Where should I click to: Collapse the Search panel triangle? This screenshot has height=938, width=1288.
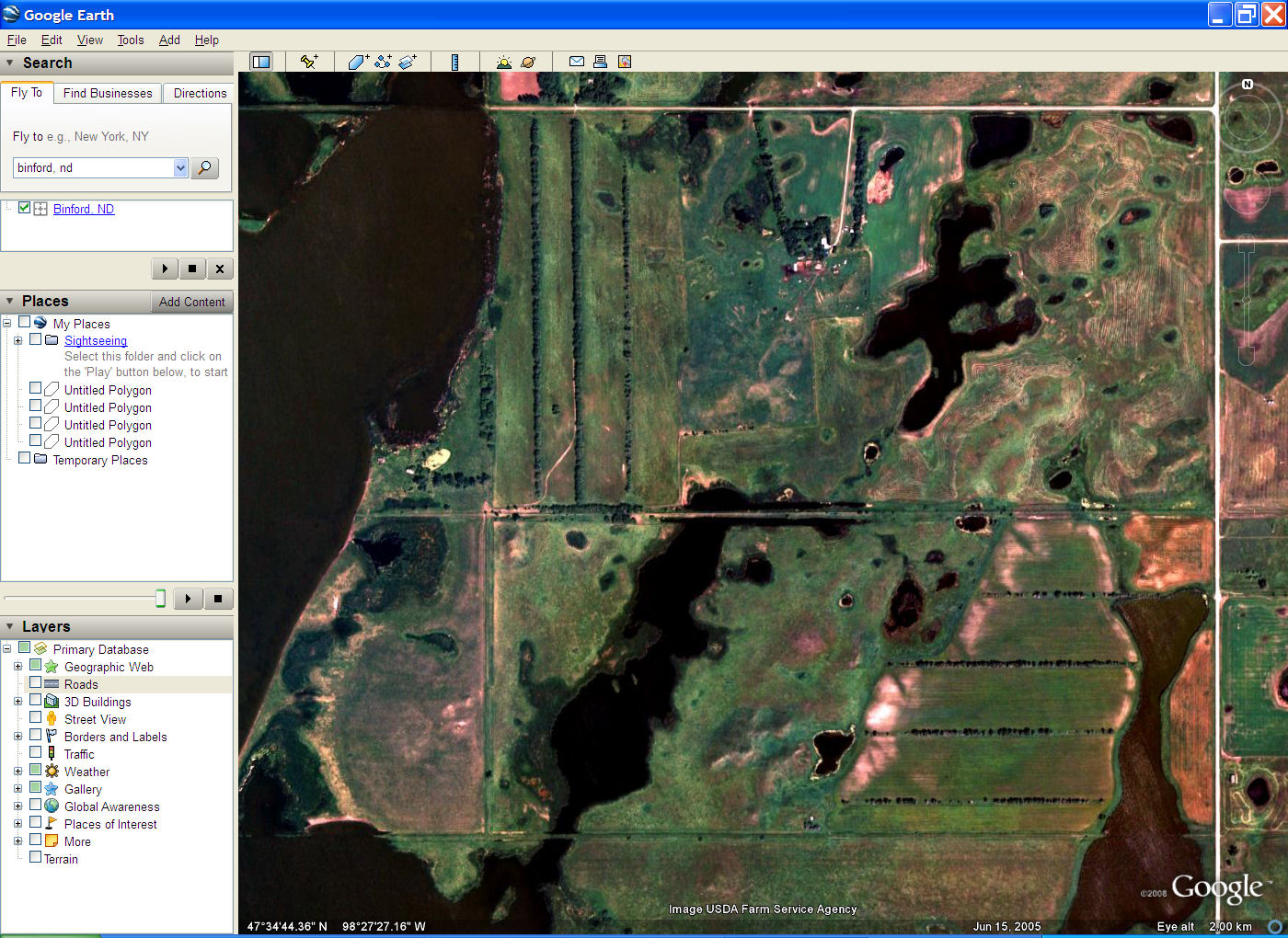click(10, 63)
